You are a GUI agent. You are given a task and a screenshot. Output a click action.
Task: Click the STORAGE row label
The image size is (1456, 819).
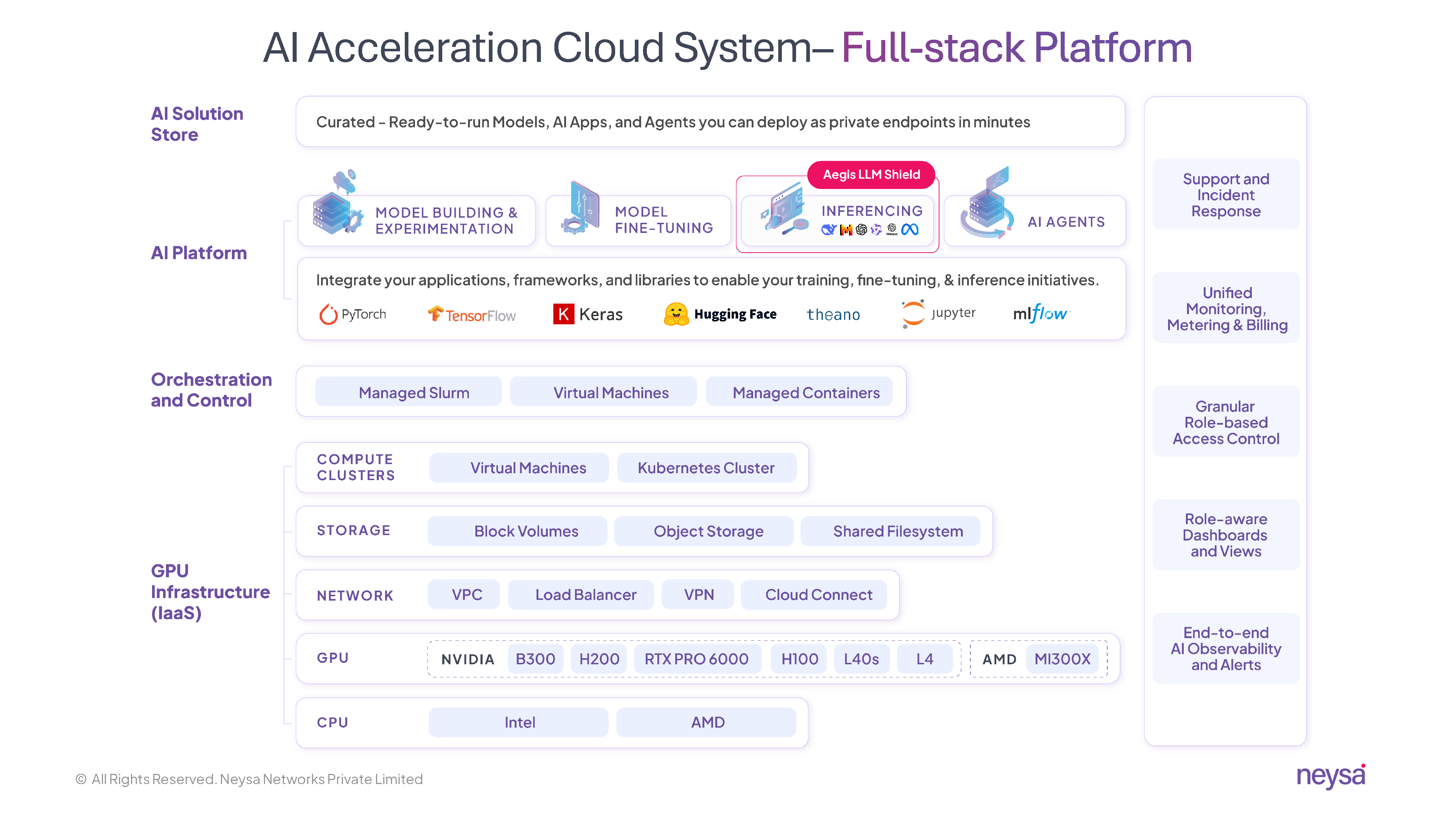point(353,530)
